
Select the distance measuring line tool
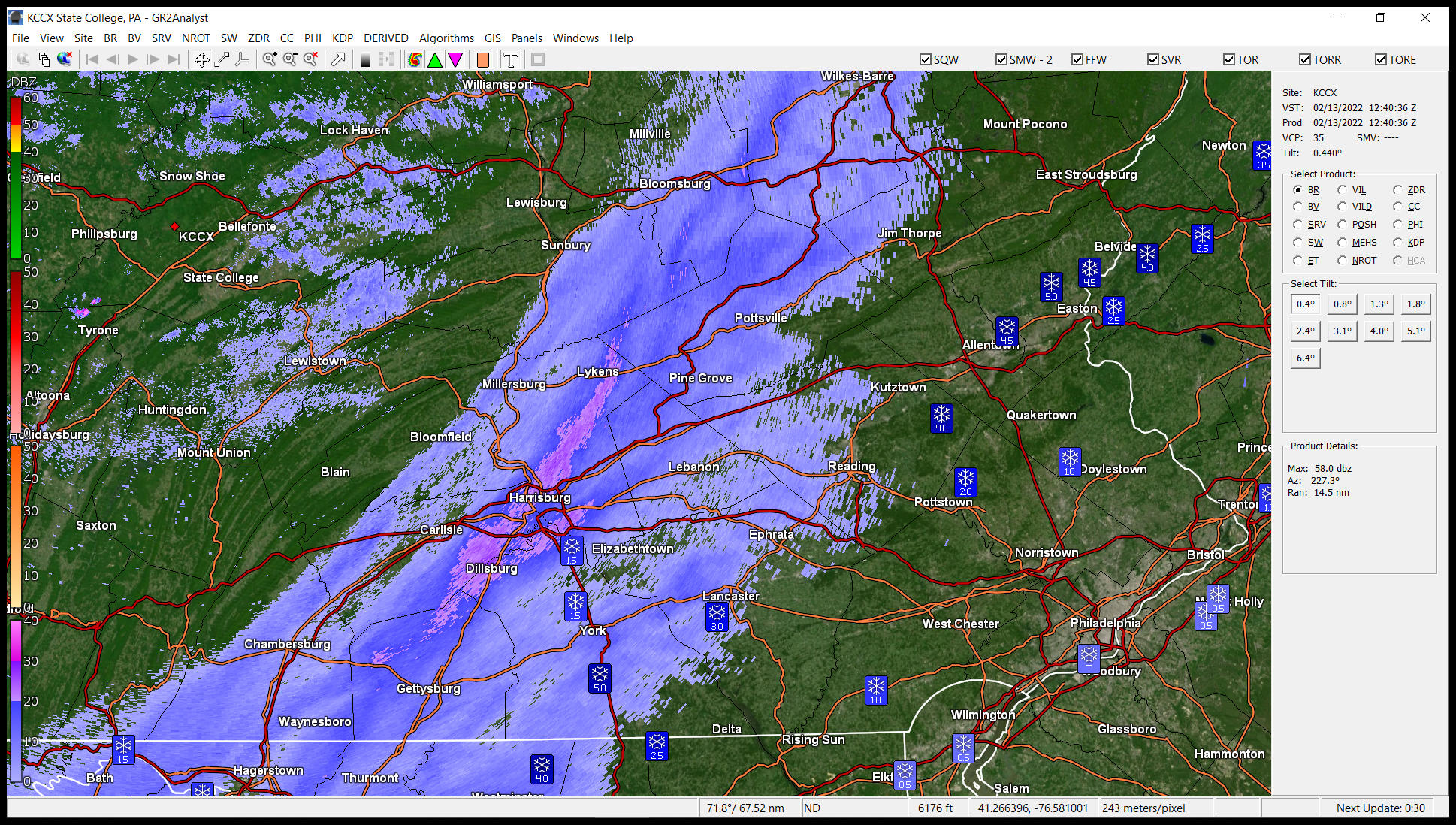click(x=222, y=59)
